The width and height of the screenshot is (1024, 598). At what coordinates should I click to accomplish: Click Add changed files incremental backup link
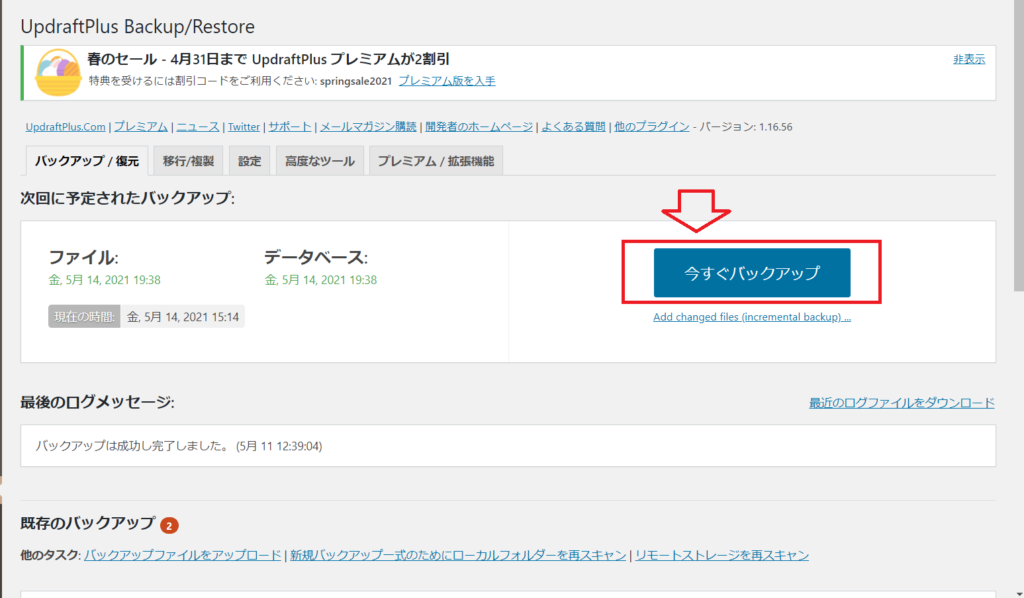pos(752,317)
